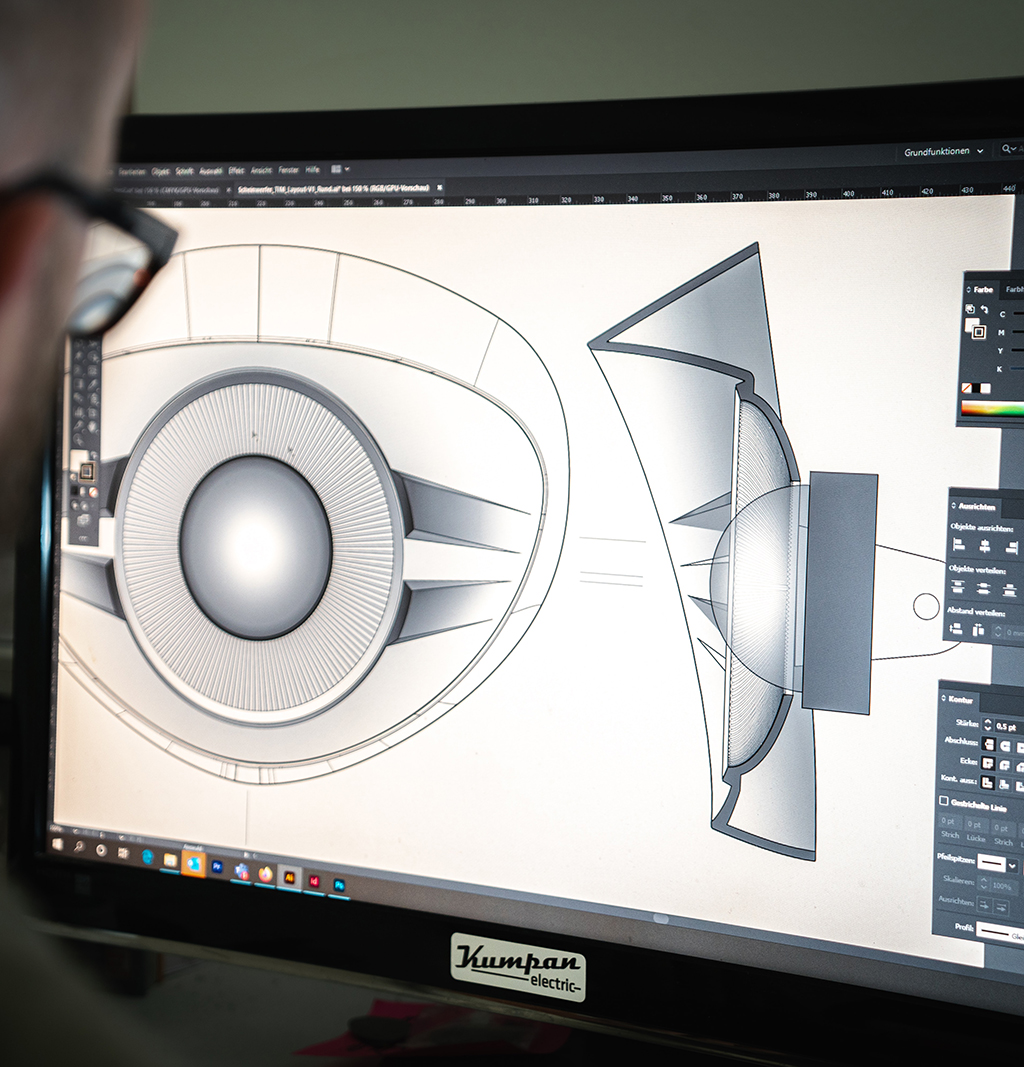Screen dimensions: 1024x1067
Task: Select the first Ecke corner style icon
Action: (x=989, y=763)
